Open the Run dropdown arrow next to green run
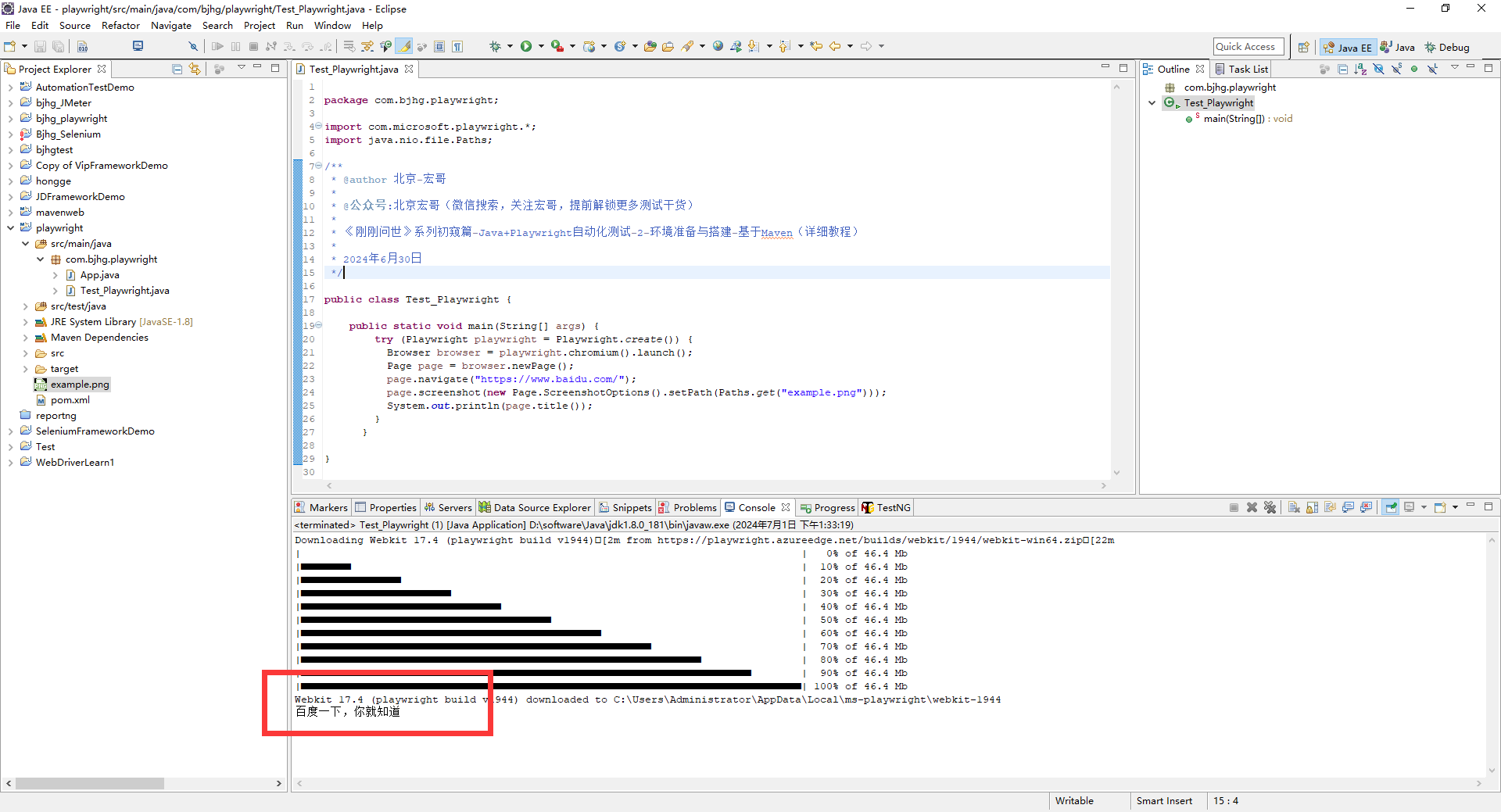1501x812 pixels. point(541,46)
